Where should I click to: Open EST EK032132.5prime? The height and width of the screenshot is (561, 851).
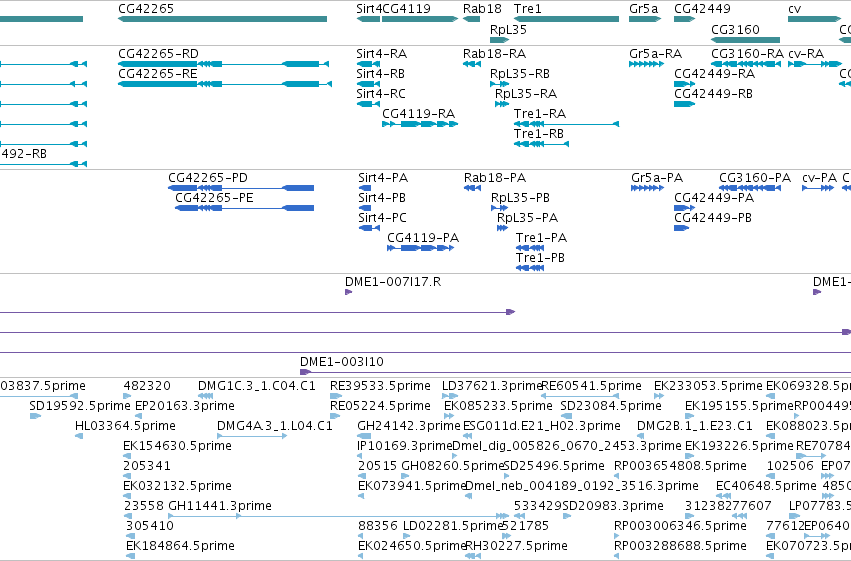tap(177, 486)
